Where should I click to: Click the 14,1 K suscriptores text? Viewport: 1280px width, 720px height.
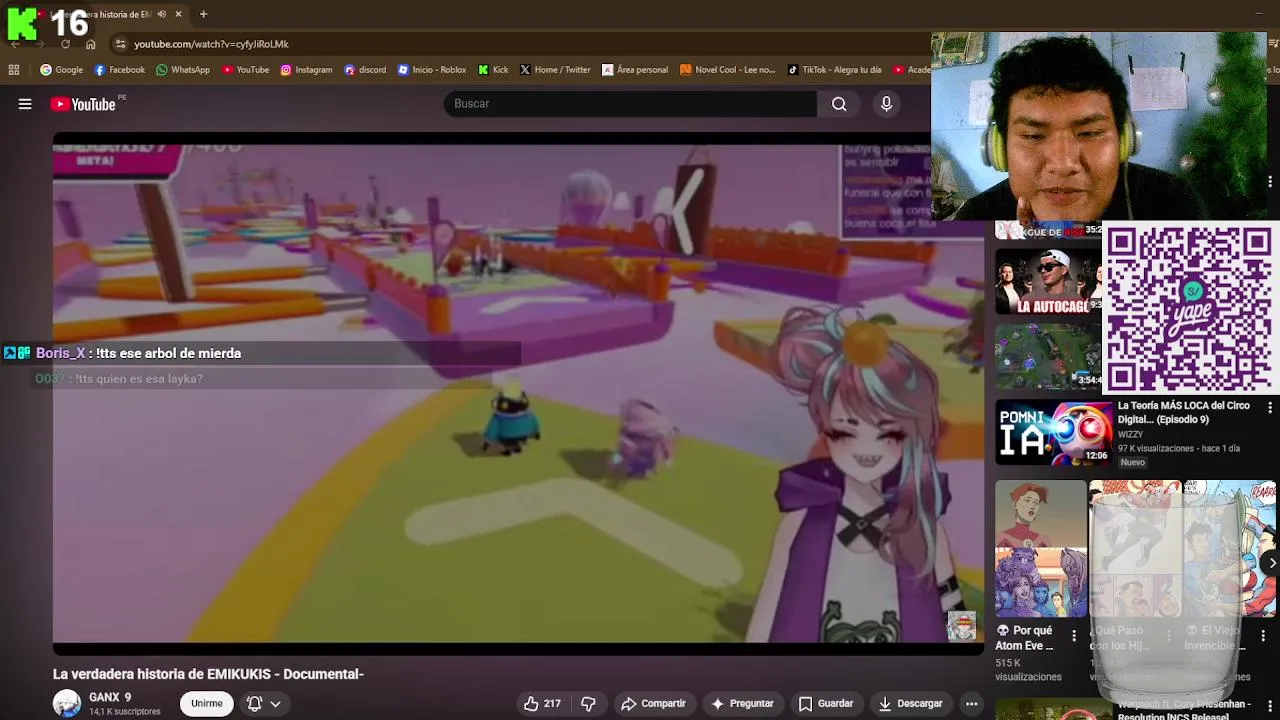125,712
